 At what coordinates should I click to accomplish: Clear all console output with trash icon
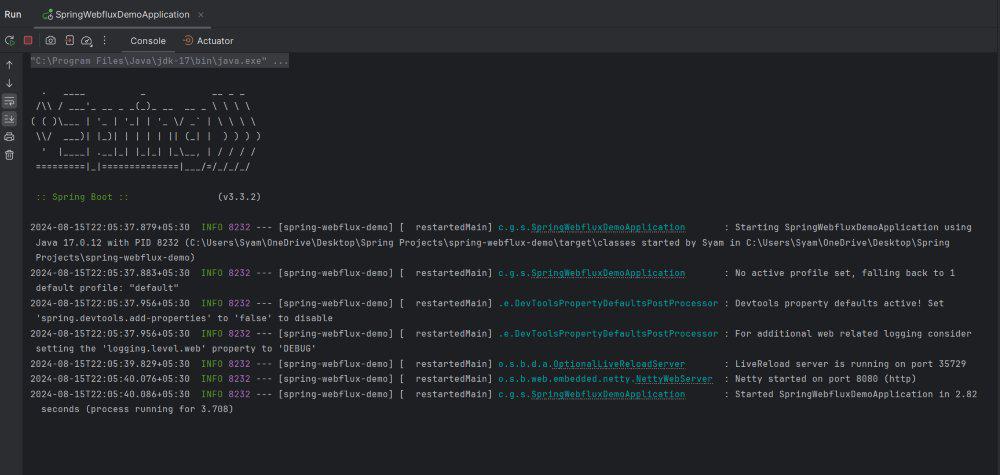pos(9,154)
